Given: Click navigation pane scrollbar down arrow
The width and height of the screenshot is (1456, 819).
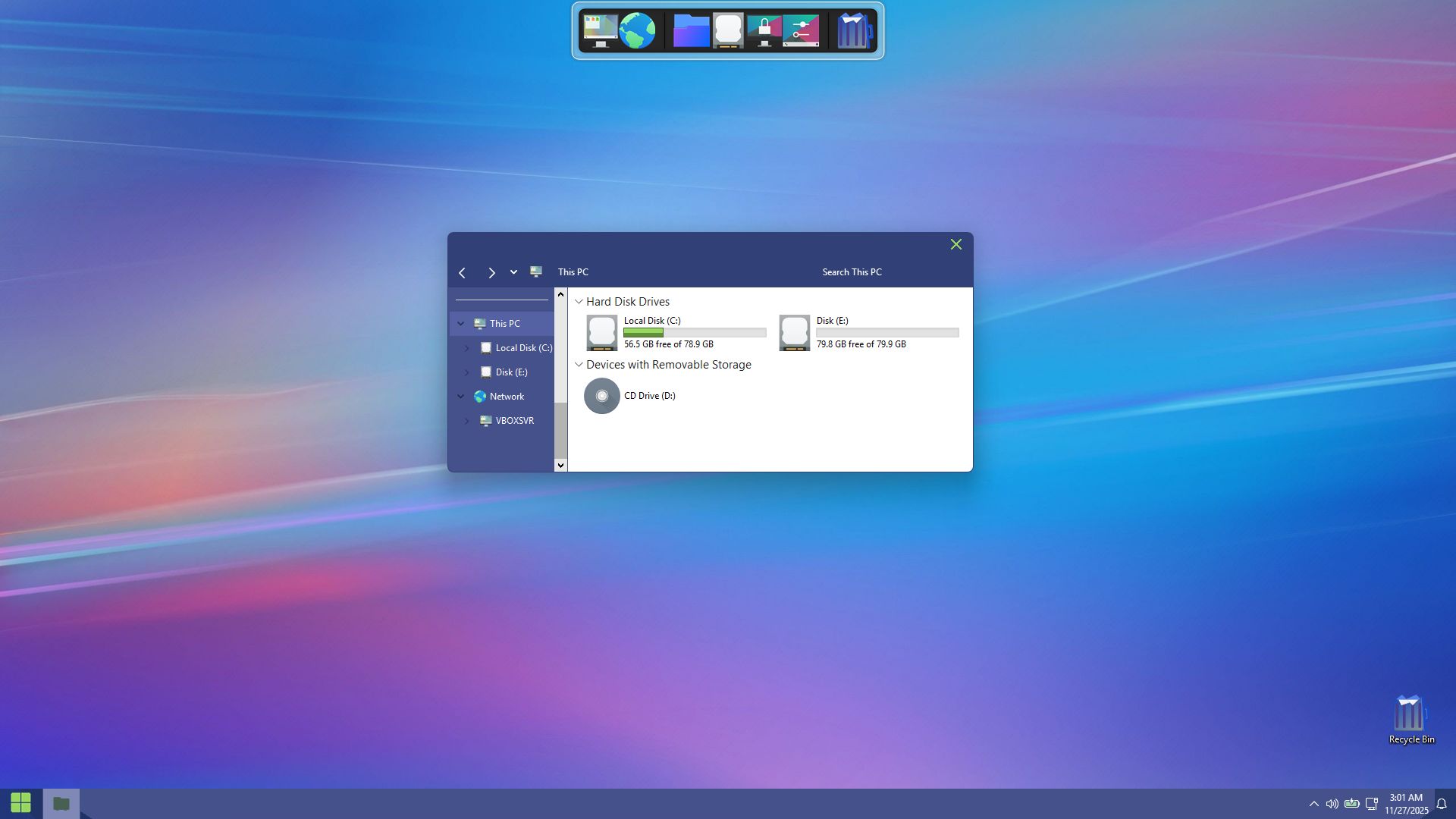Looking at the screenshot, I should point(560,465).
